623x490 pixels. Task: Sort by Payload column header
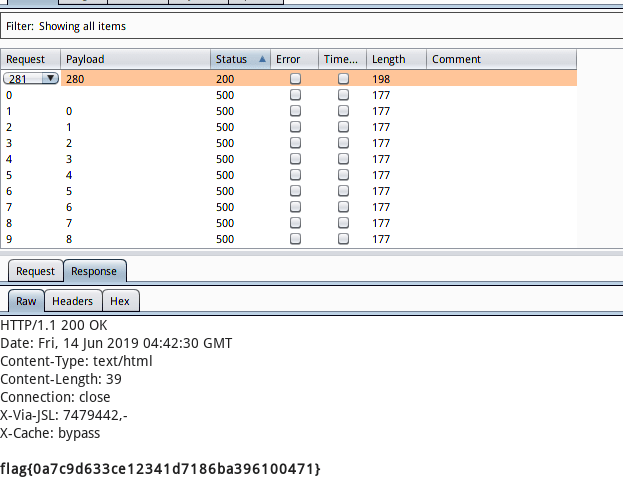tap(135, 59)
